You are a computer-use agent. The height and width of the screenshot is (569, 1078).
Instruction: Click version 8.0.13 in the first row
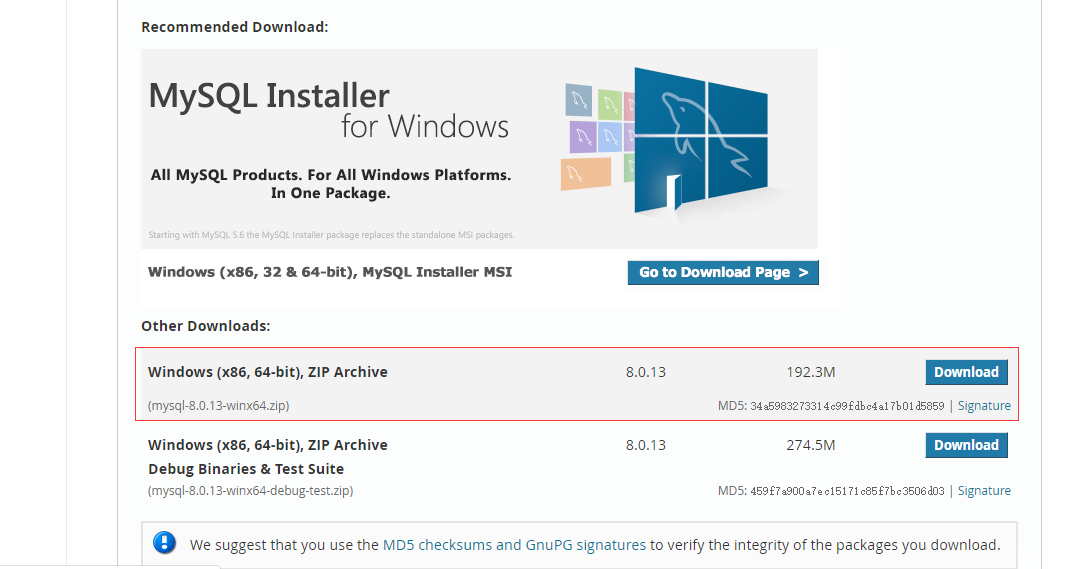[646, 372]
